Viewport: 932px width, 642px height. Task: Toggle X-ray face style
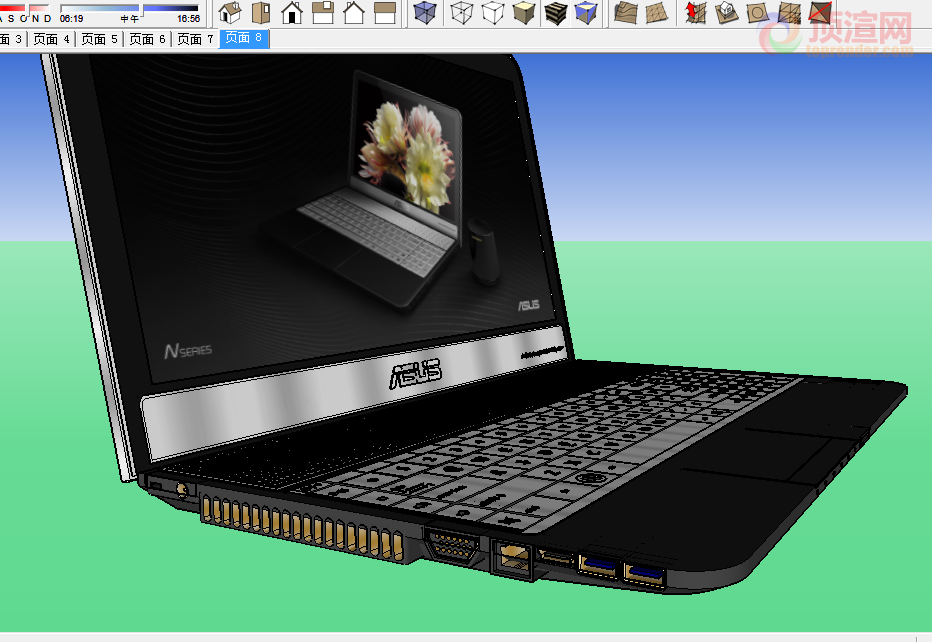[424, 12]
